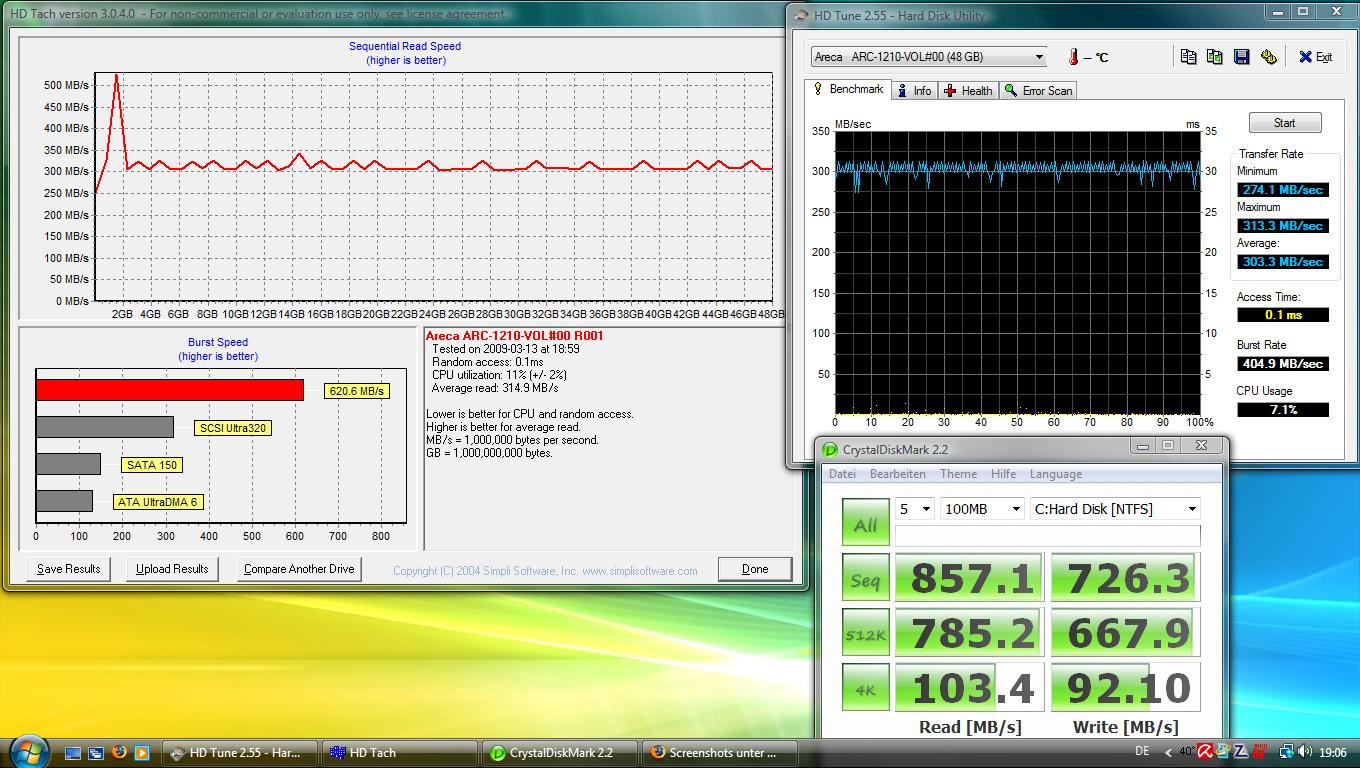Click the 4K read result 103.4

[x=969, y=687]
